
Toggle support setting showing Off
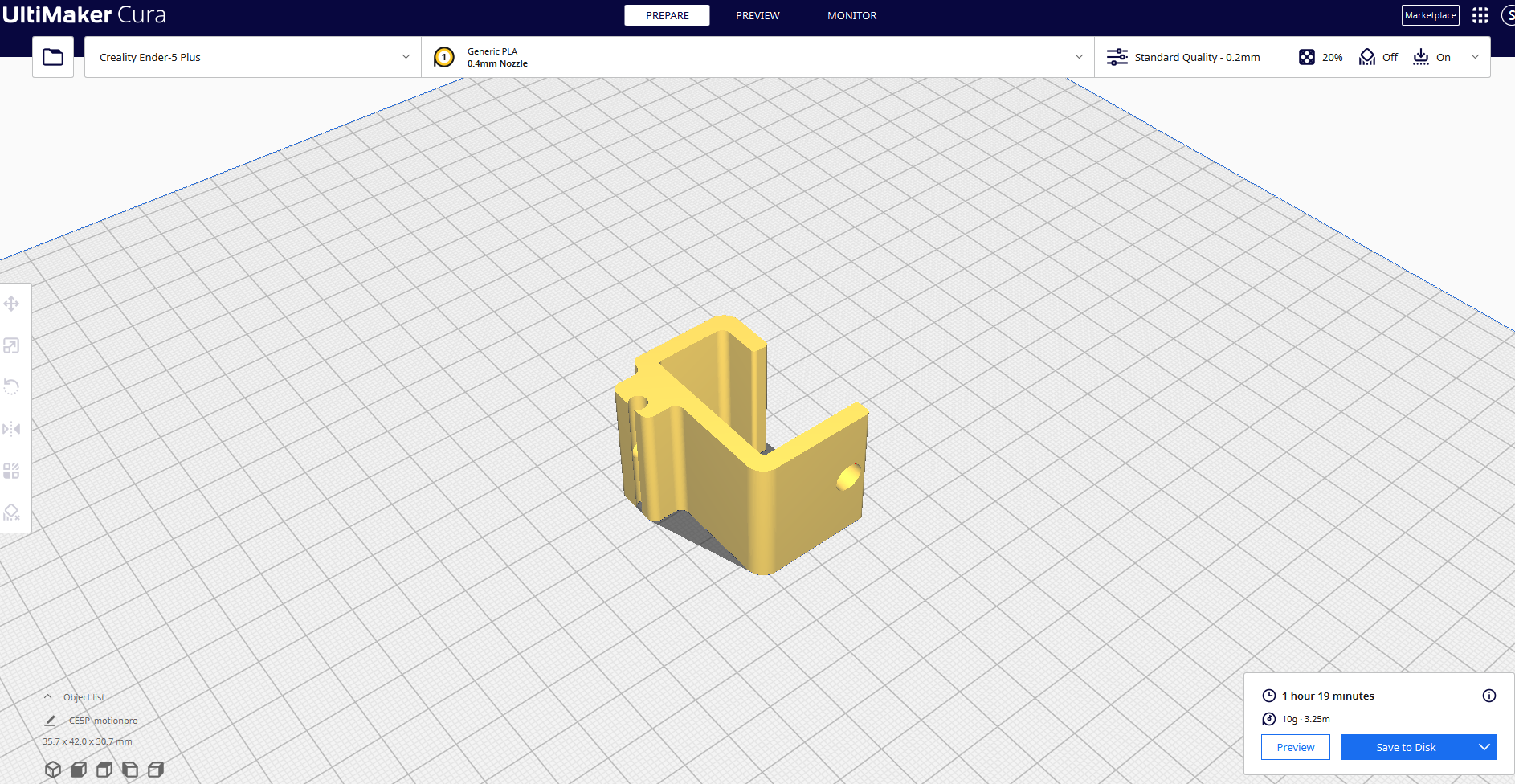coord(1378,57)
